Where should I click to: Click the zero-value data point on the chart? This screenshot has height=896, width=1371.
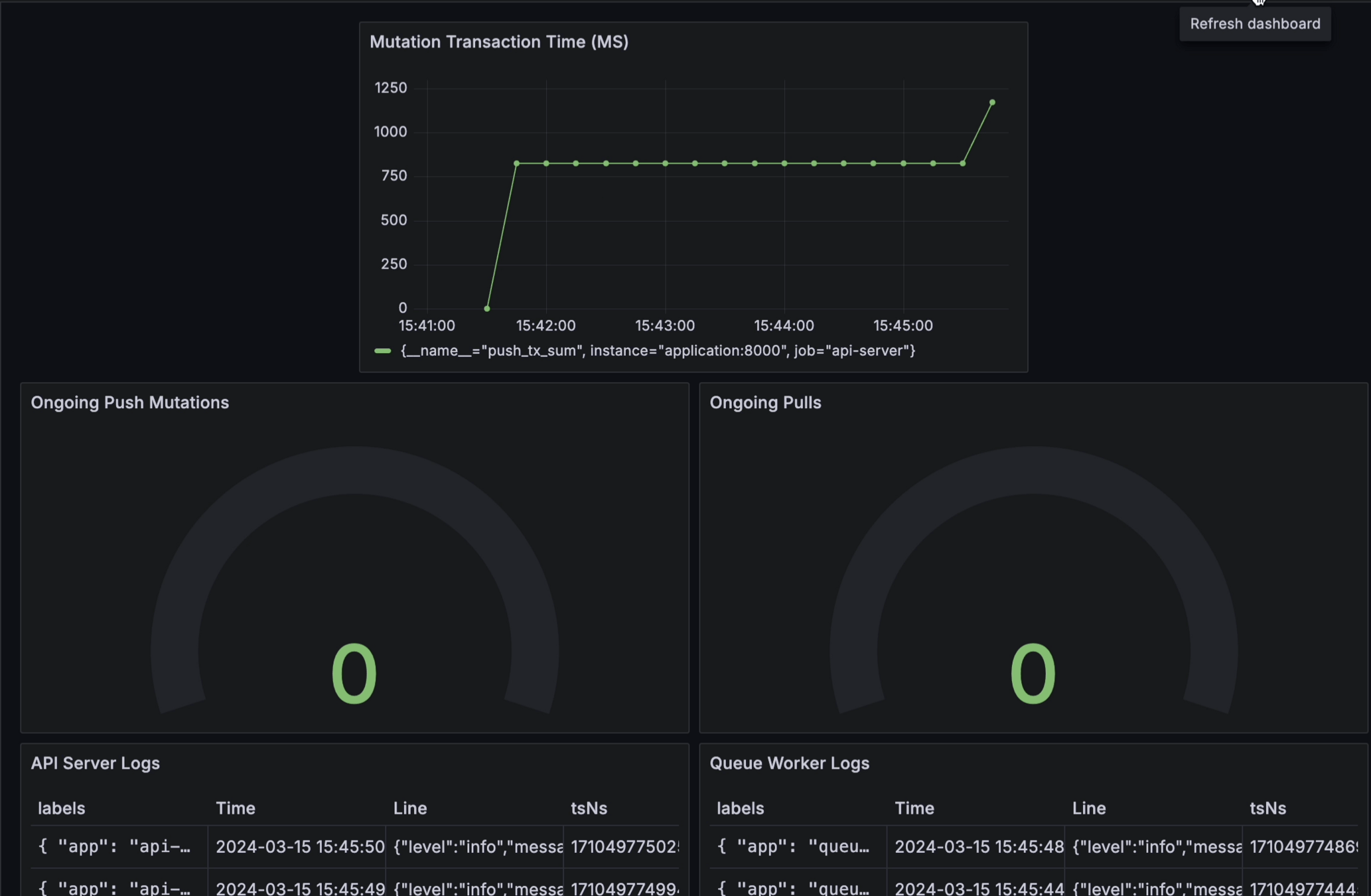(x=487, y=309)
